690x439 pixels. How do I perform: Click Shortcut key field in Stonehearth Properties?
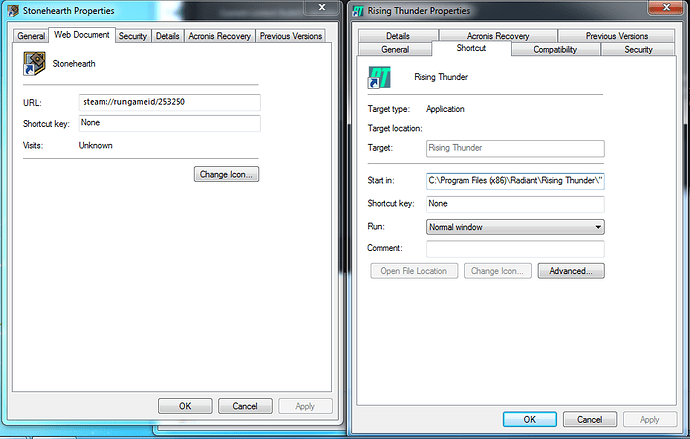point(169,123)
